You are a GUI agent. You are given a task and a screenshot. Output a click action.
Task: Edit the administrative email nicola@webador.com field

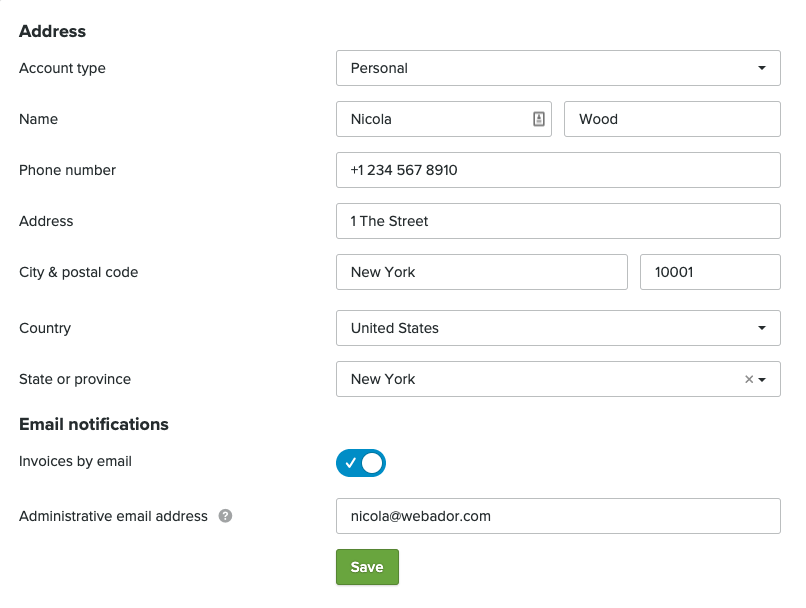[x=558, y=517]
